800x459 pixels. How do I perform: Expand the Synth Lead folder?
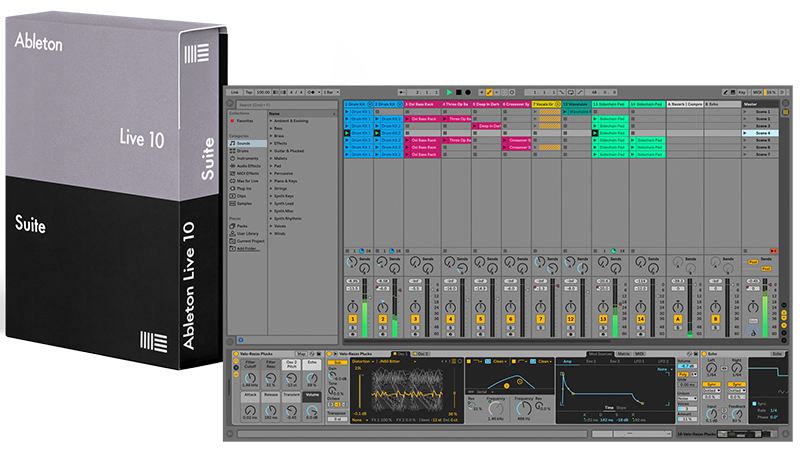271,203
